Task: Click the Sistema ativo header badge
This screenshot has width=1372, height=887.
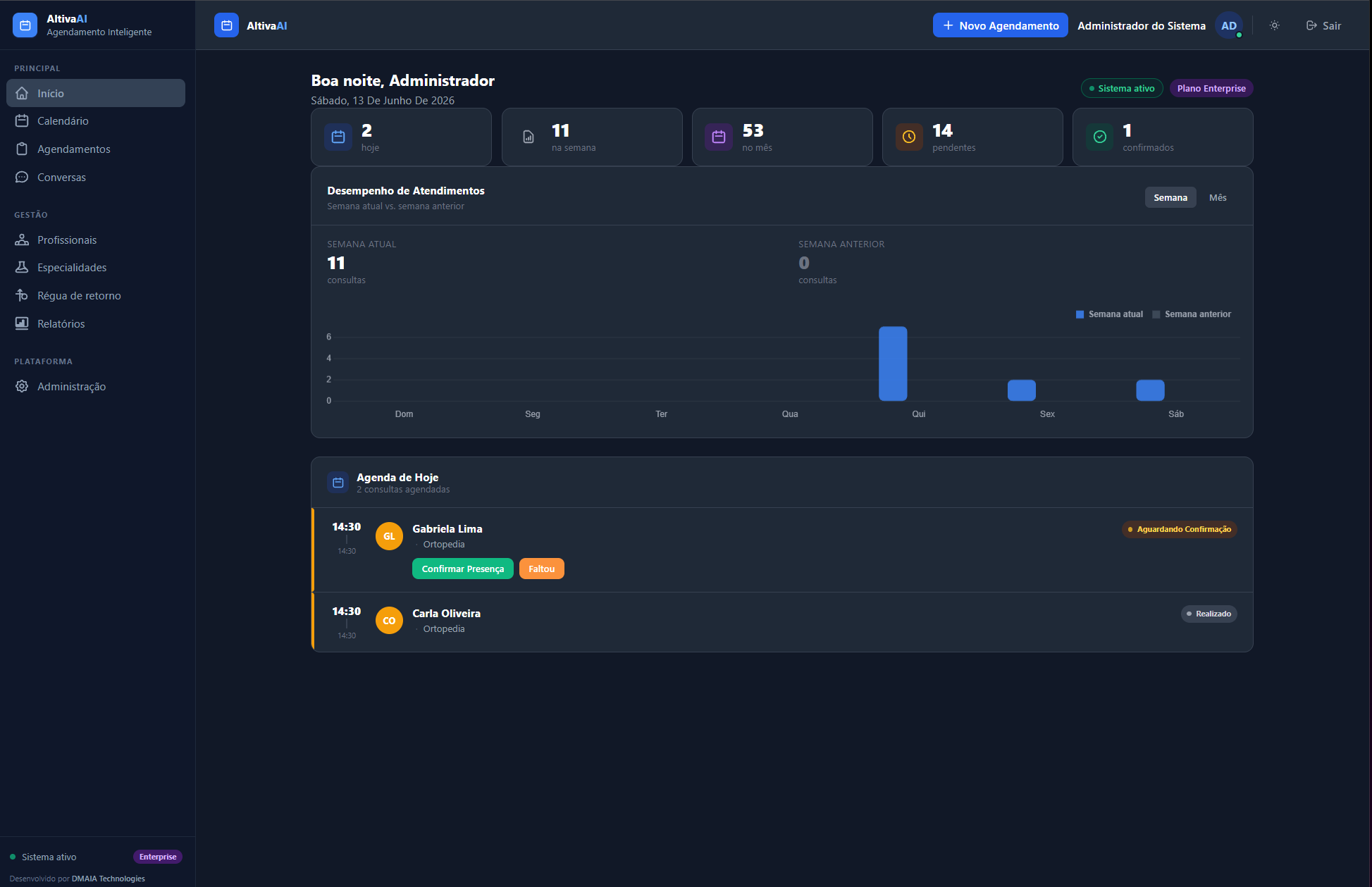Action: [1122, 89]
